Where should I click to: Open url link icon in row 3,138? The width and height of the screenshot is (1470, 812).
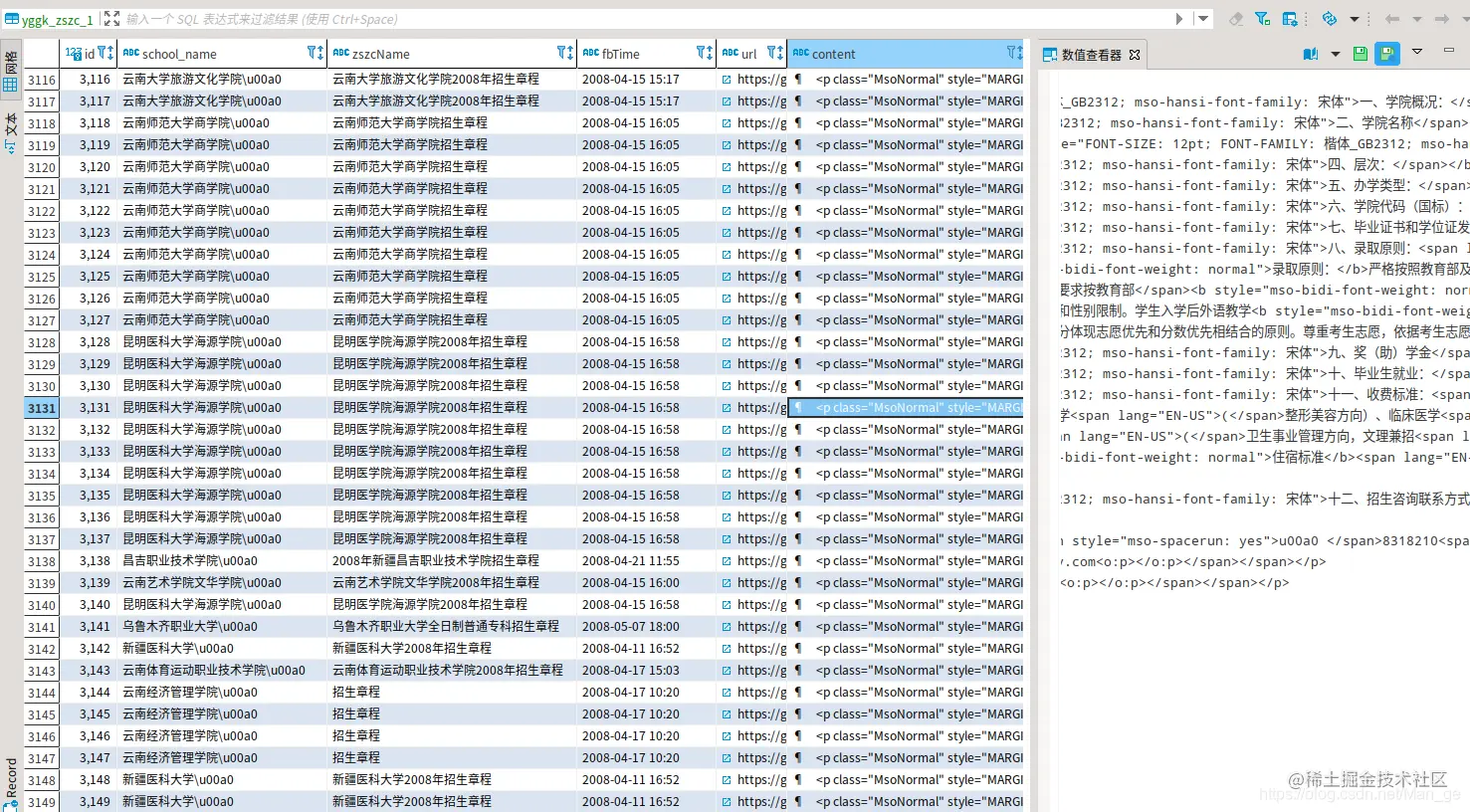727,561
